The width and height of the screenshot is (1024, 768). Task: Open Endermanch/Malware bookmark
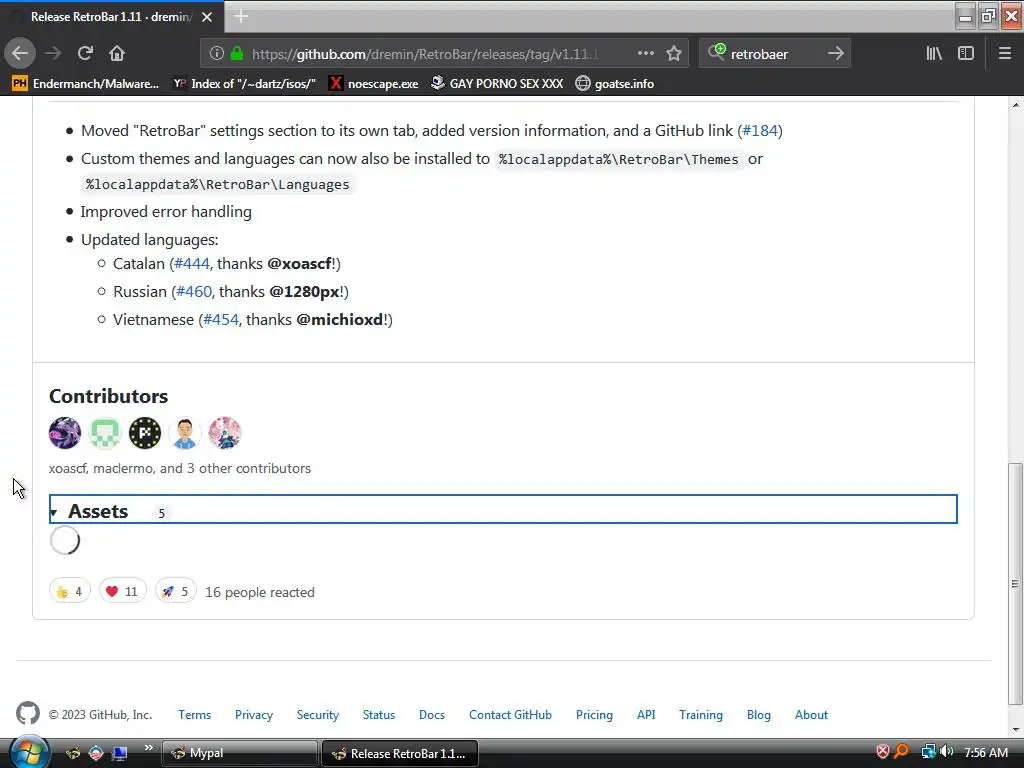pos(86,84)
